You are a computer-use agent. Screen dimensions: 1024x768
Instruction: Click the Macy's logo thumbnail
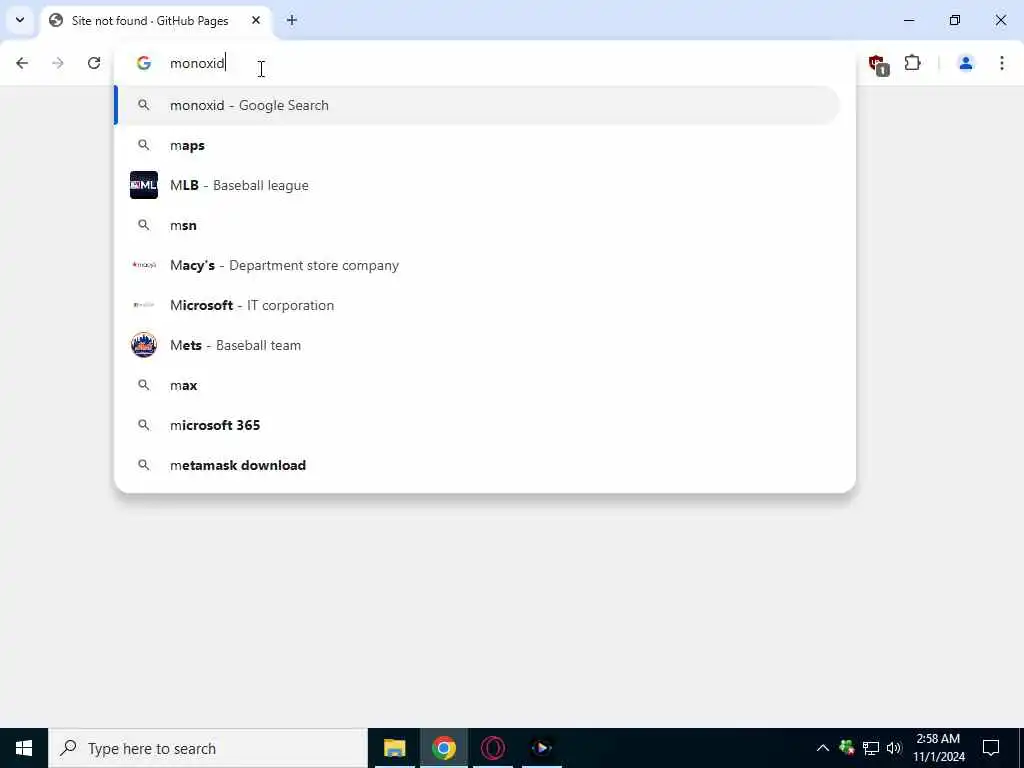coord(144,265)
